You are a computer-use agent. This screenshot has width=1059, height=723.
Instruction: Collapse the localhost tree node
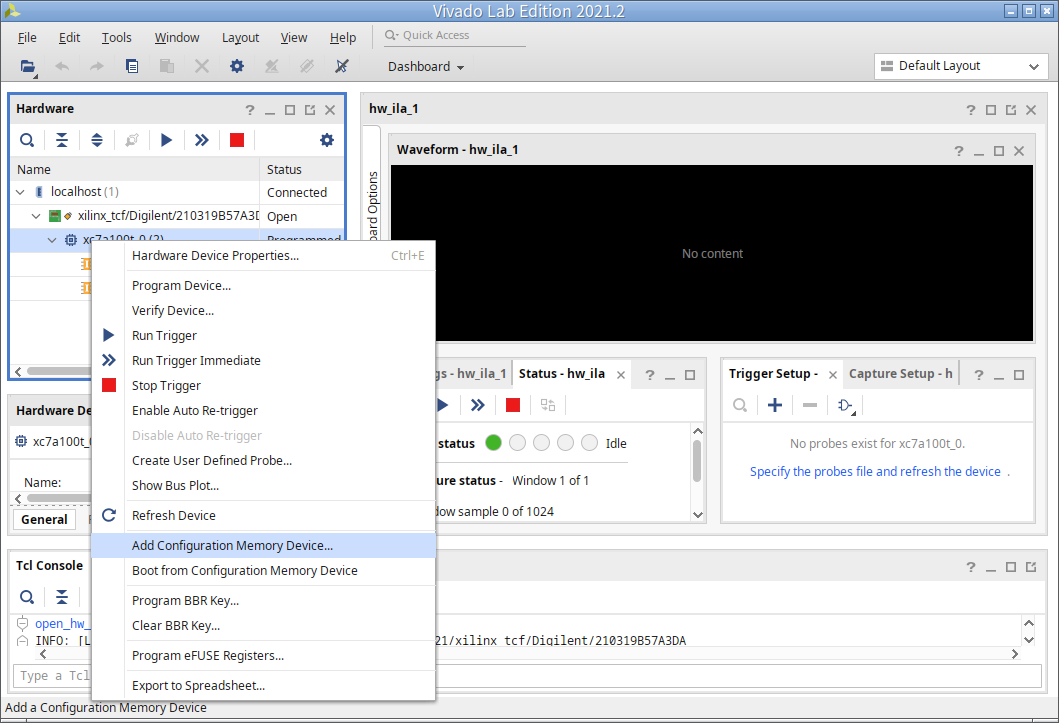pyautogui.click(x=22, y=192)
